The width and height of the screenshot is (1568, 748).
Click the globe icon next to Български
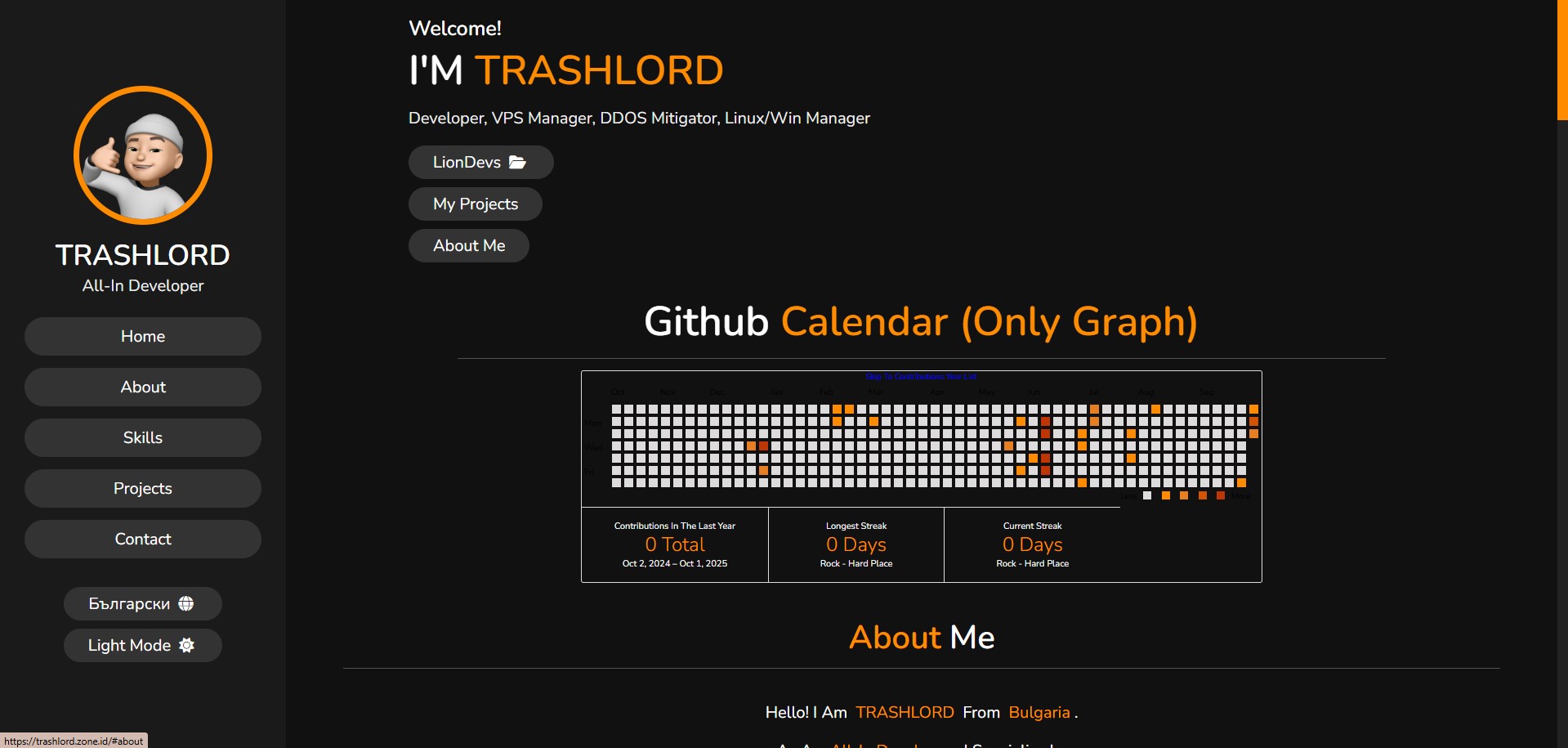pos(186,603)
